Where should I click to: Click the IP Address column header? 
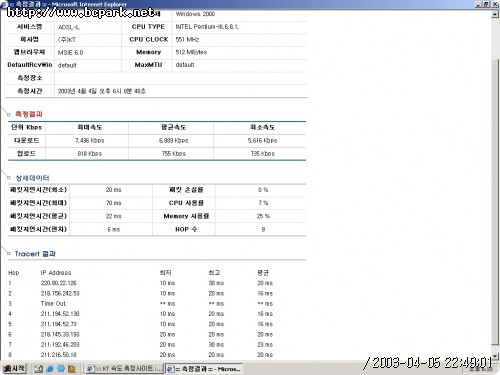coord(56,273)
